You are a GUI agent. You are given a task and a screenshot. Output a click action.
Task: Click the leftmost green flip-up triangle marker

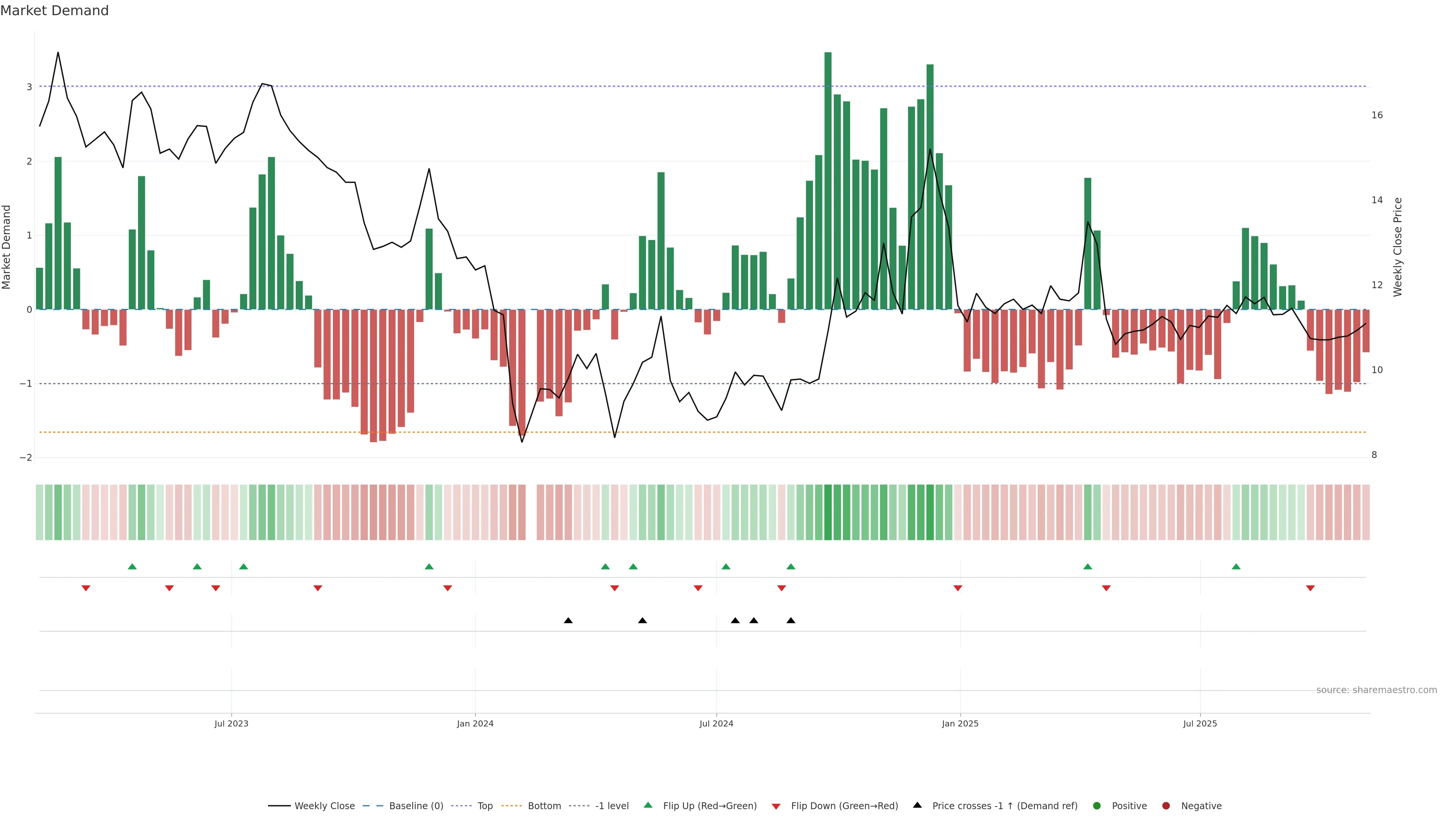tap(132, 566)
